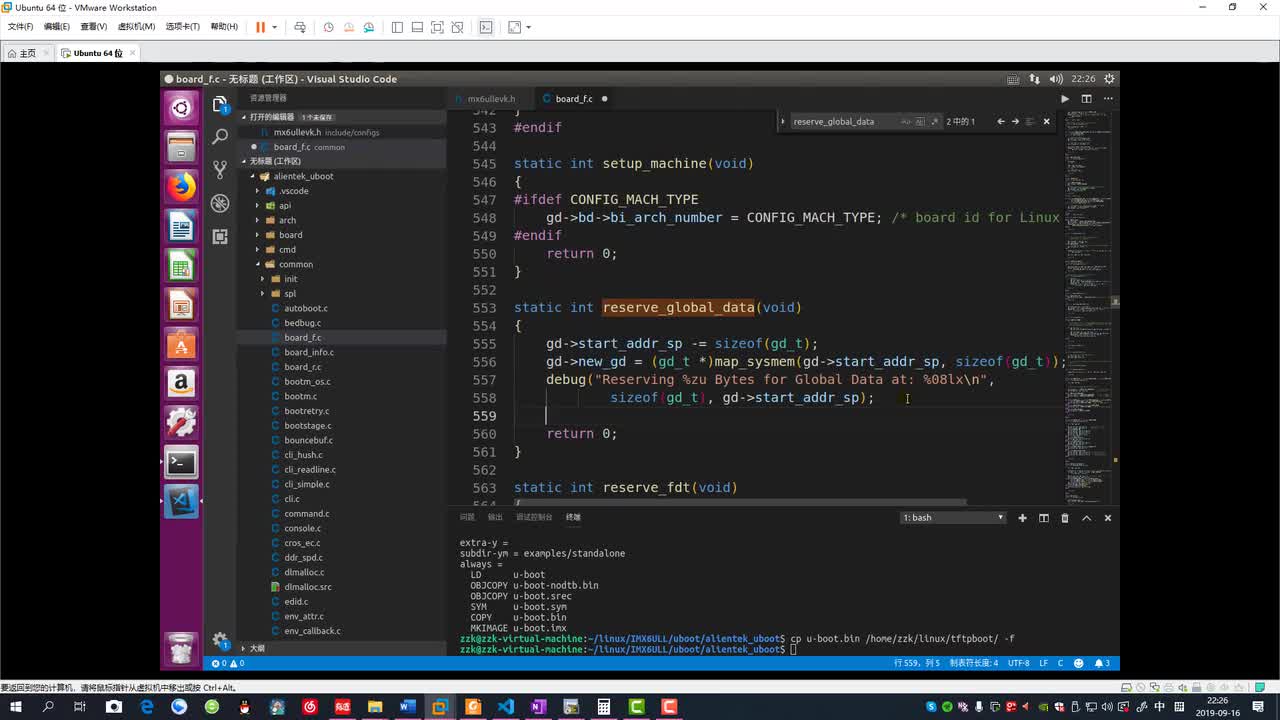This screenshot has height=720, width=1280.
Task: Open Source Control view in activity bar
Action: pyautogui.click(x=220, y=170)
